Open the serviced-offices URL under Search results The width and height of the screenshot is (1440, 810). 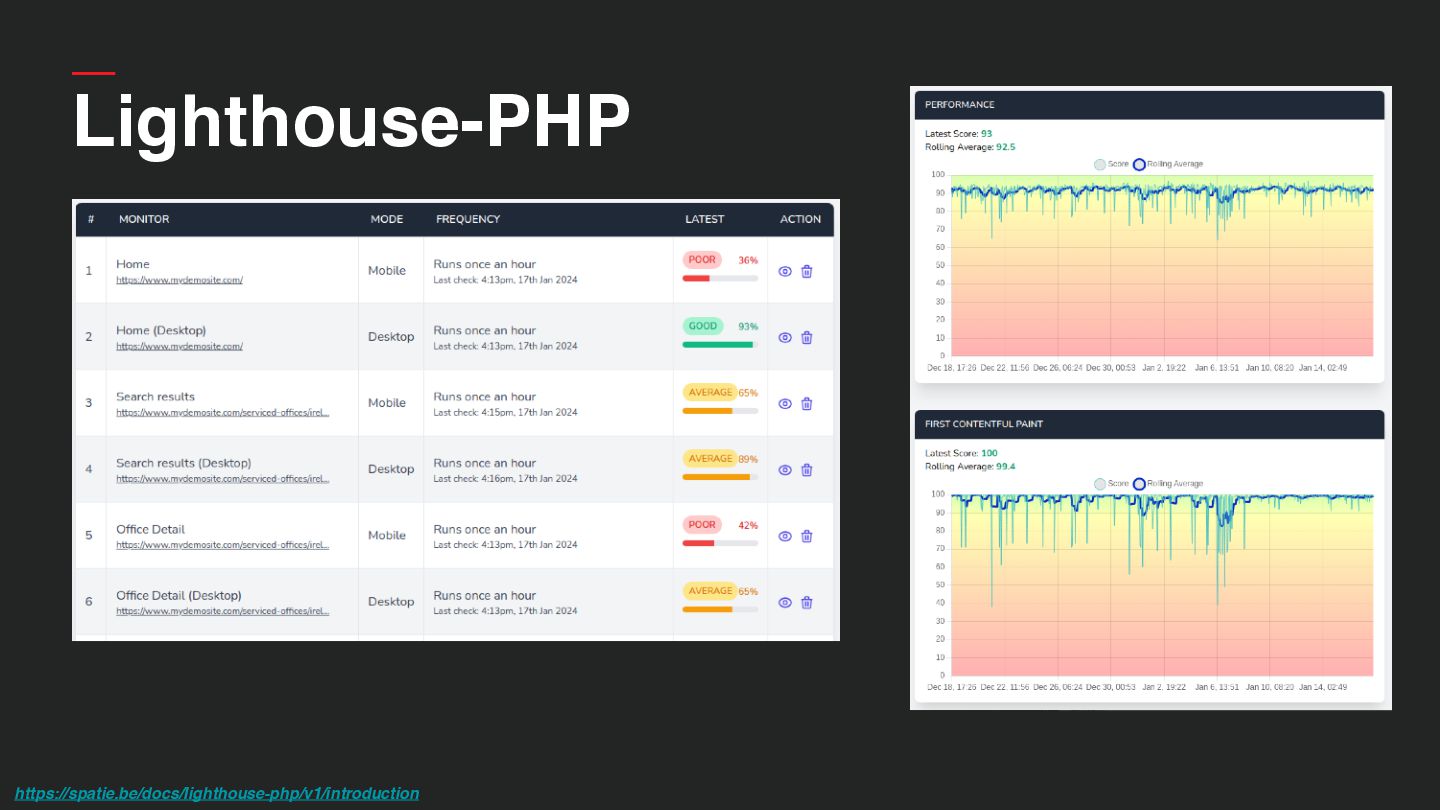point(222,412)
